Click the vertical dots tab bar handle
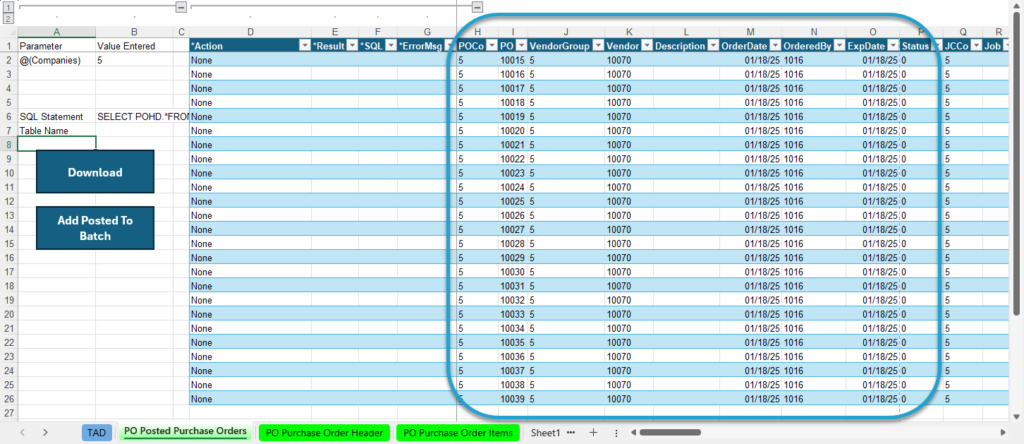 tap(616, 432)
